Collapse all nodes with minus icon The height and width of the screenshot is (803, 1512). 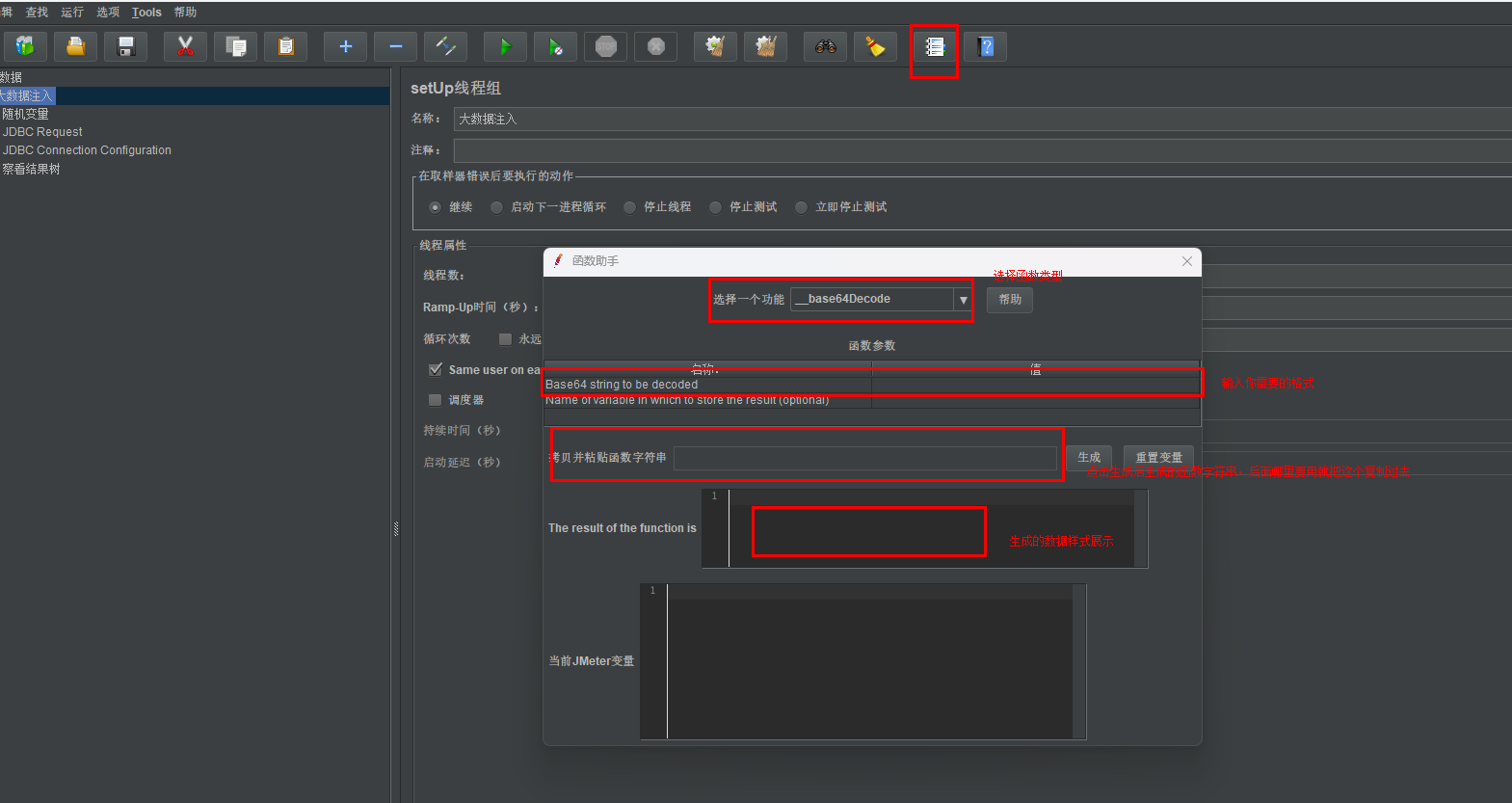pyautogui.click(x=395, y=46)
